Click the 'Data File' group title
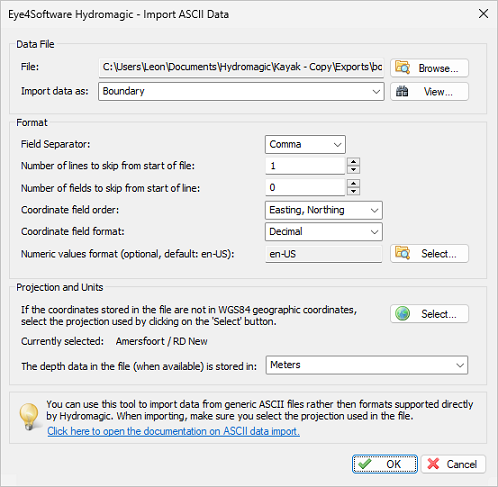498x487 pixels. point(35,44)
